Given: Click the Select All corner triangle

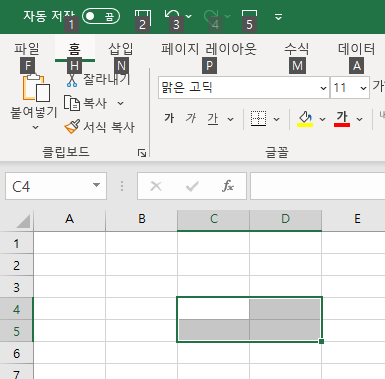Looking at the screenshot, I should pos(23,221).
